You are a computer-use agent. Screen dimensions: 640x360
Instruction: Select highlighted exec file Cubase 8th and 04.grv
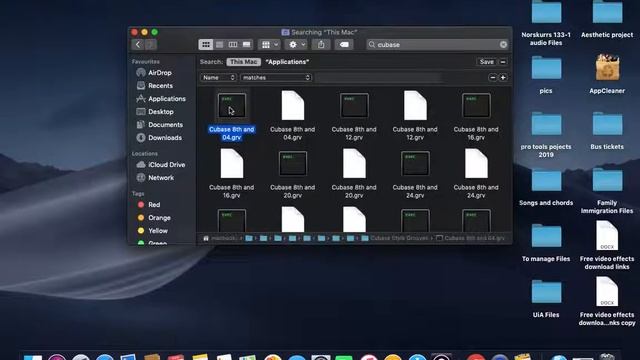pos(231,106)
